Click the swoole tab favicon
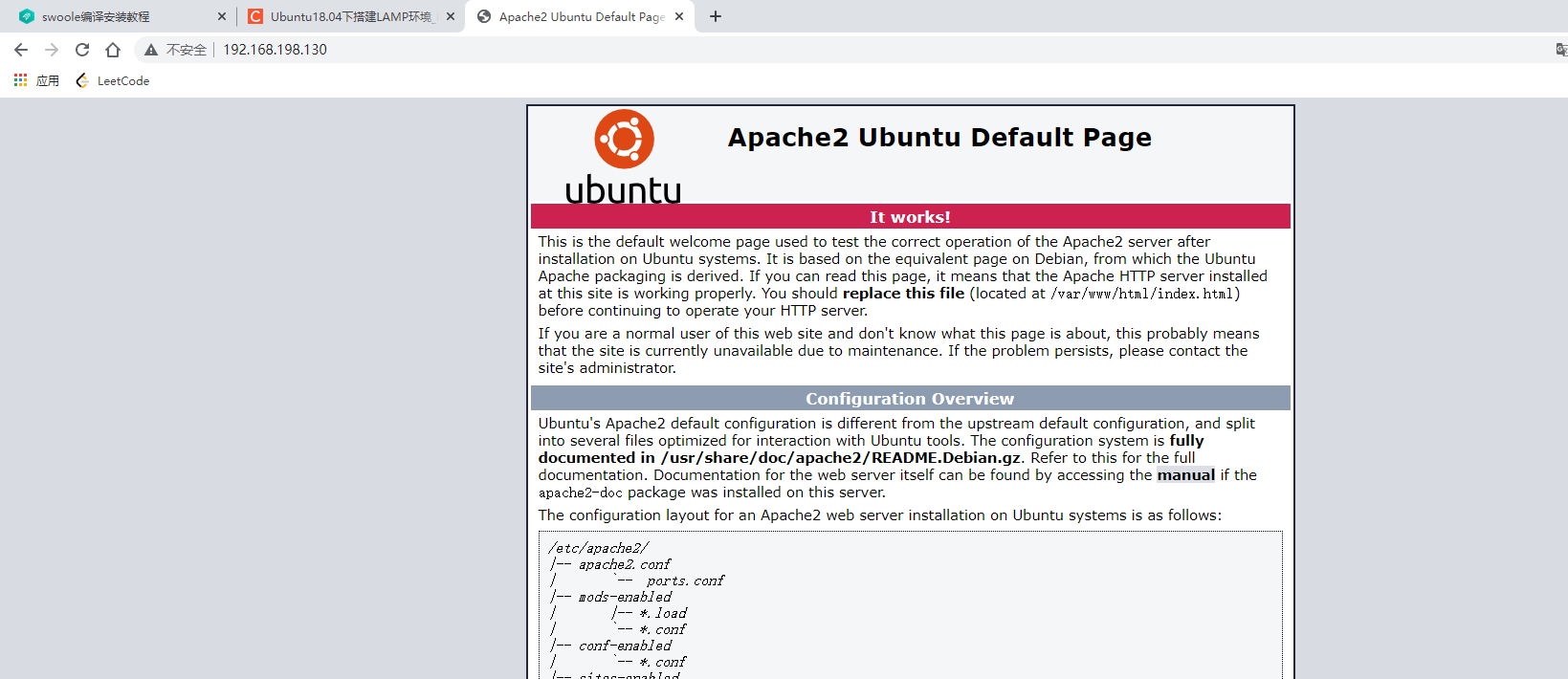This screenshot has width=1568, height=679. (26, 16)
